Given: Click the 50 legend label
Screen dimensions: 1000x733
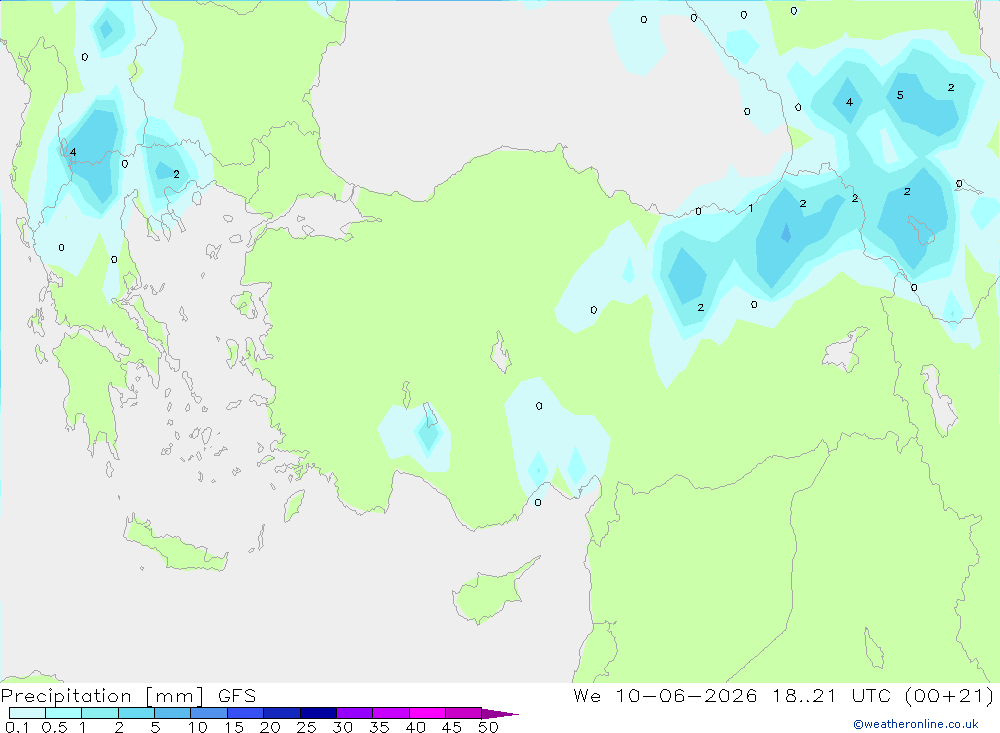Looking at the screenshot, I should tap(489, 727).
